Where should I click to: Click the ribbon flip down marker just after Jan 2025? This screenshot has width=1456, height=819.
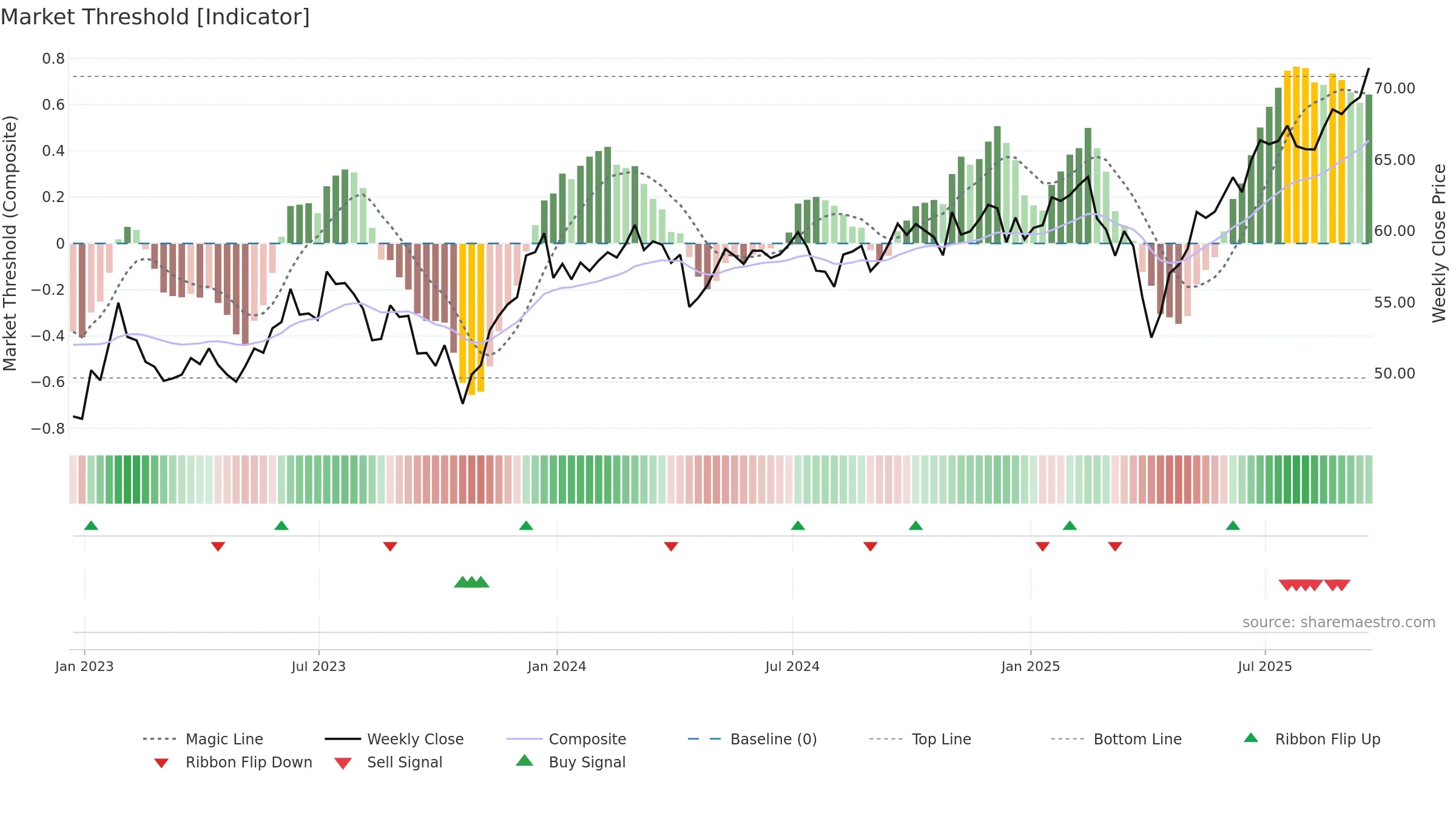pos(1043,547)
